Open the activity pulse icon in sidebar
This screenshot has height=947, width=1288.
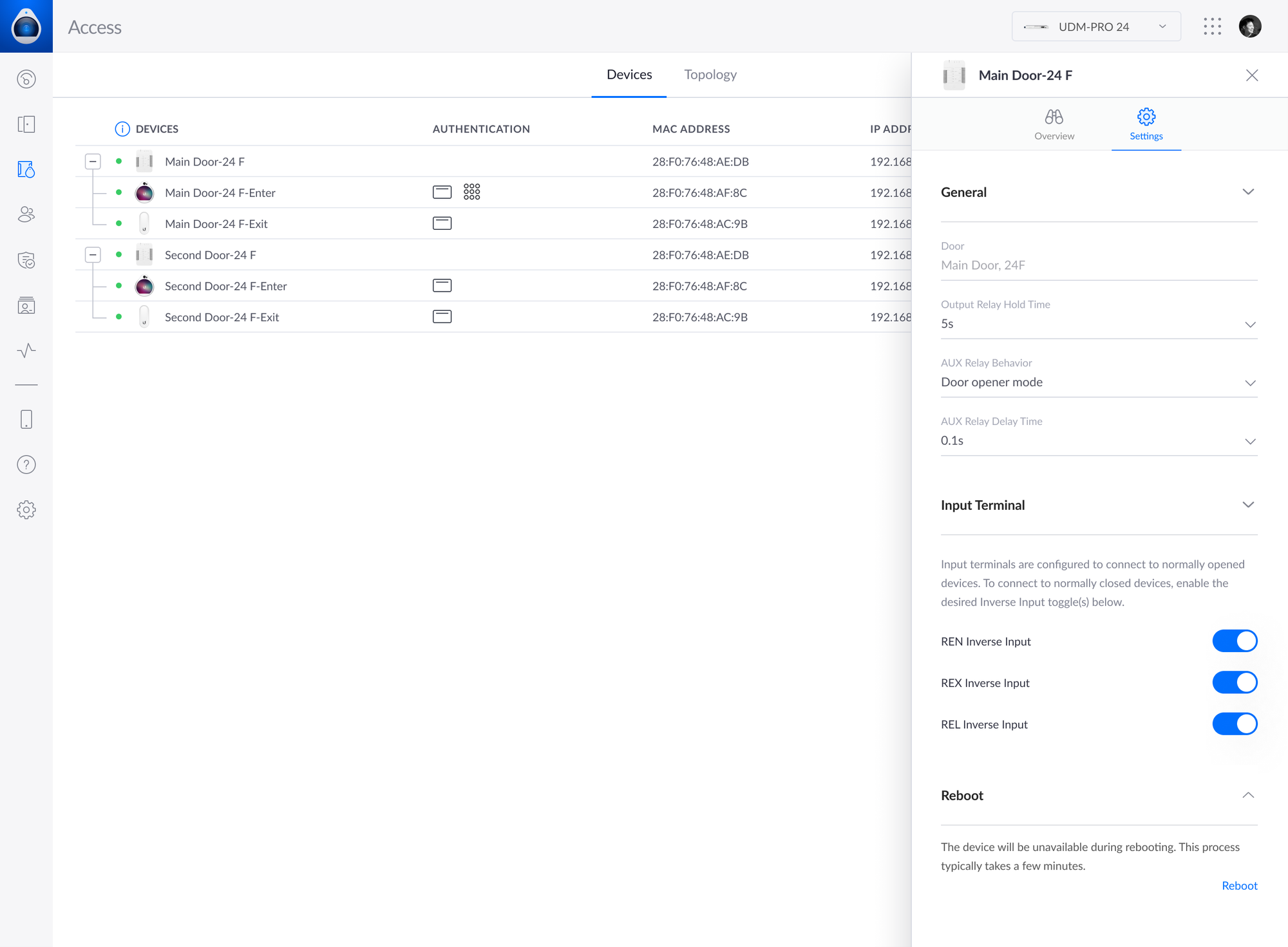[26, 350]
